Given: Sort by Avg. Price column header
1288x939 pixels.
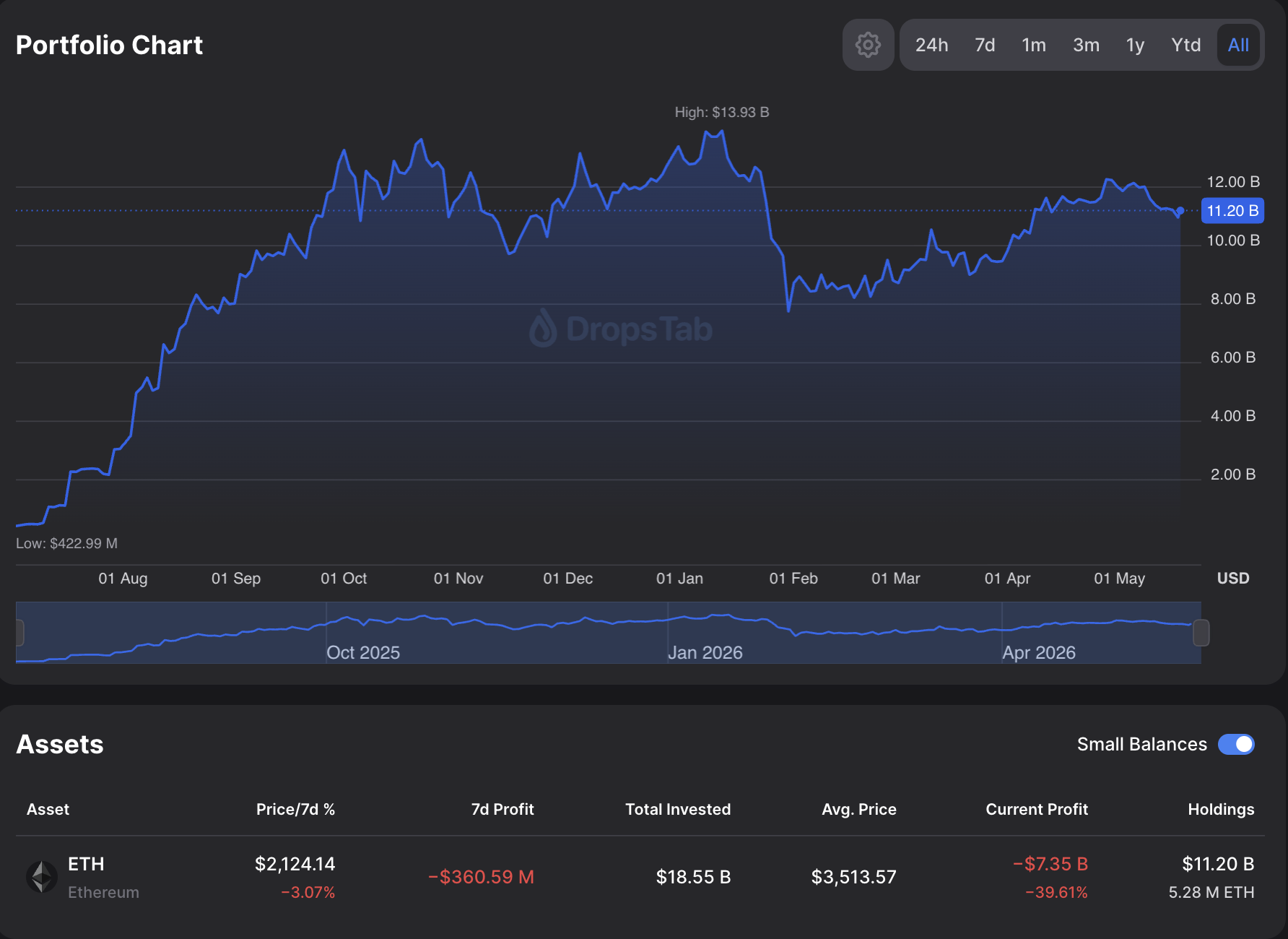Looking at the screenshot, I should [859, 809].
